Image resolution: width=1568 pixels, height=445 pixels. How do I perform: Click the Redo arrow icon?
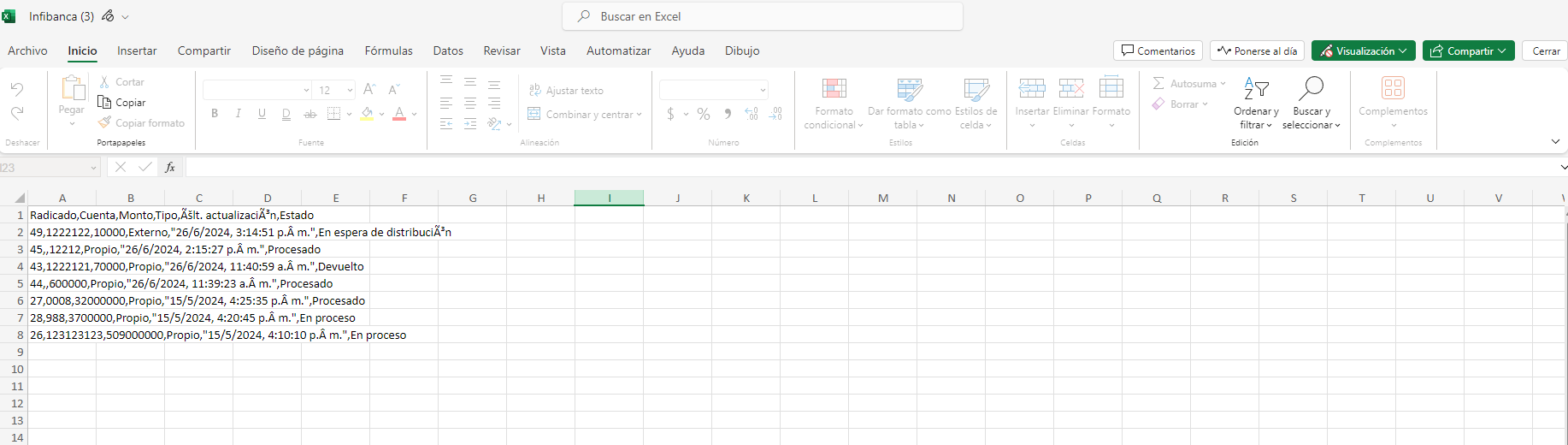pyautogui.click(x=17, y=113)
